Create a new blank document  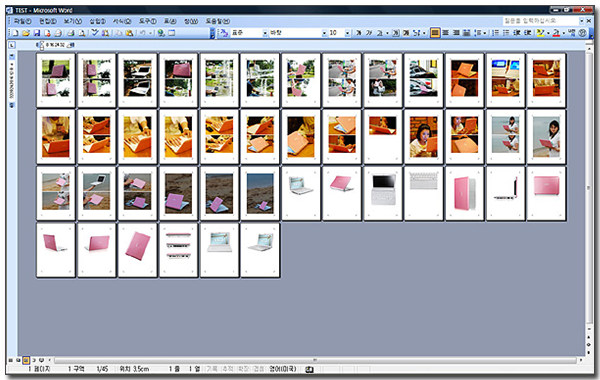(x=15, y=33)
